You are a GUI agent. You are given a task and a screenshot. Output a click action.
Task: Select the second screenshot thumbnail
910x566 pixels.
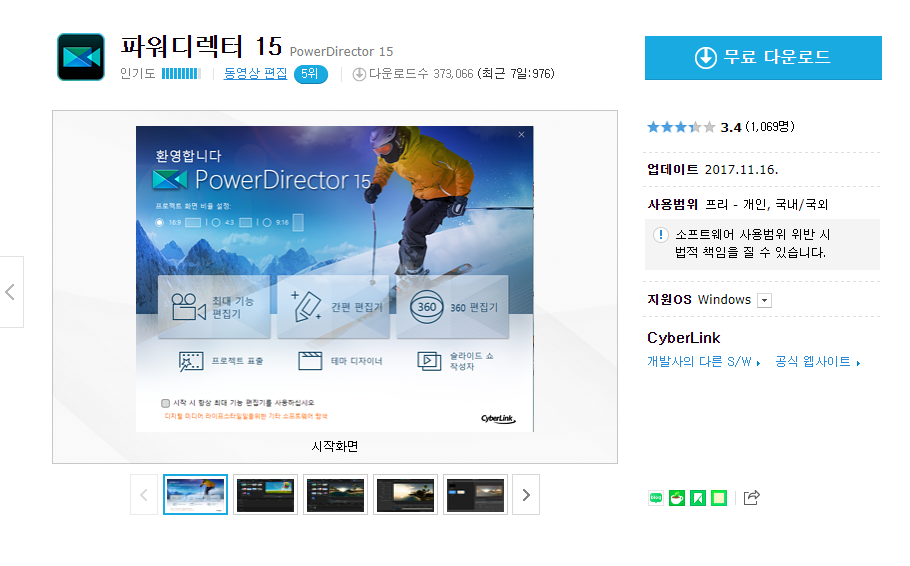point(265,495)
